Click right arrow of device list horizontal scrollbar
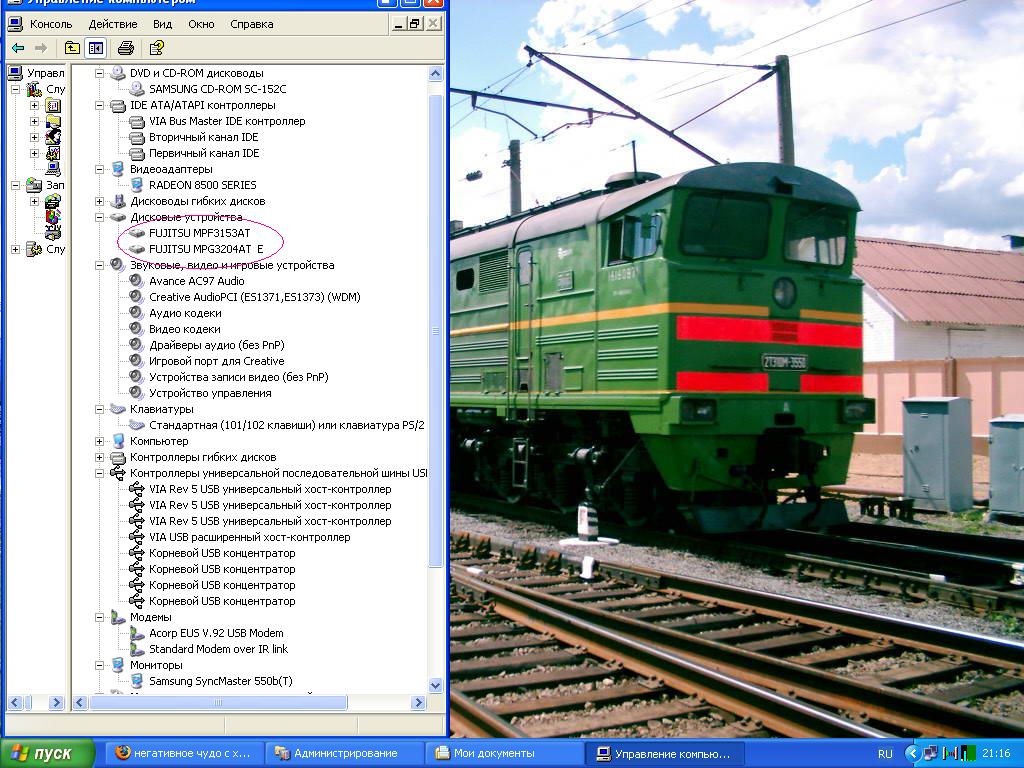Image resolution: width=1024 pixels, height=768 pixels. coord(419,703)
